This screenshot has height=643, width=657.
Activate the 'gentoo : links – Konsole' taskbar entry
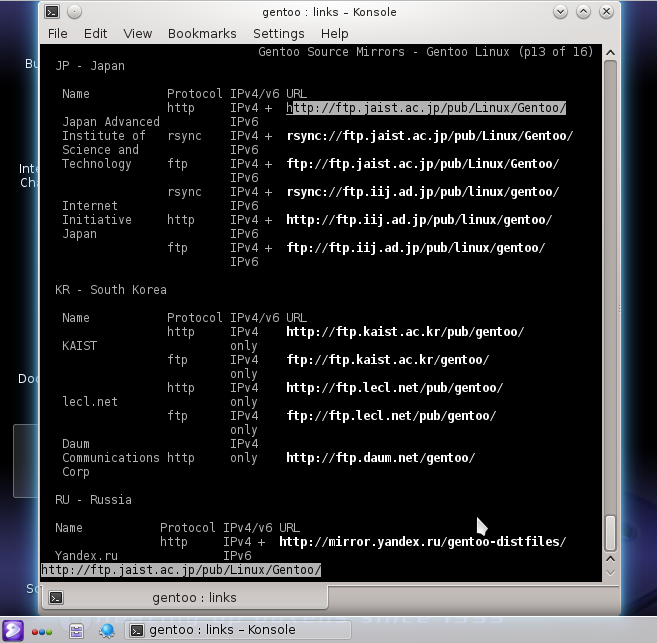click(x=238, y=630)
